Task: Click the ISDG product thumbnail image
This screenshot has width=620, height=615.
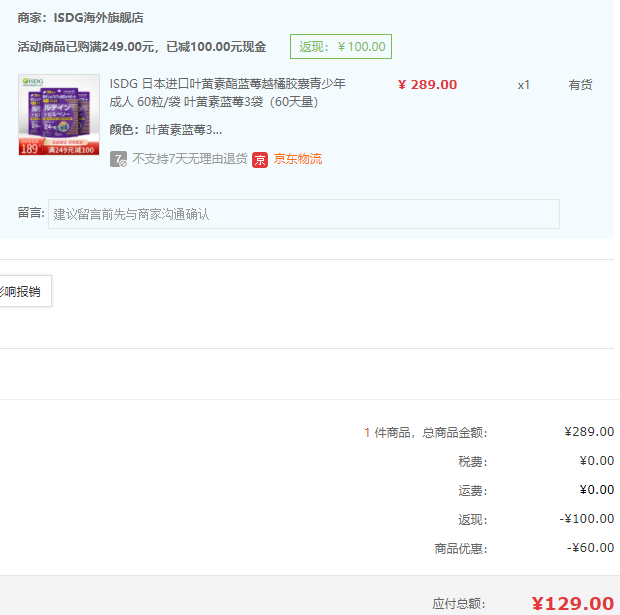Action: [x=59, y=115]
